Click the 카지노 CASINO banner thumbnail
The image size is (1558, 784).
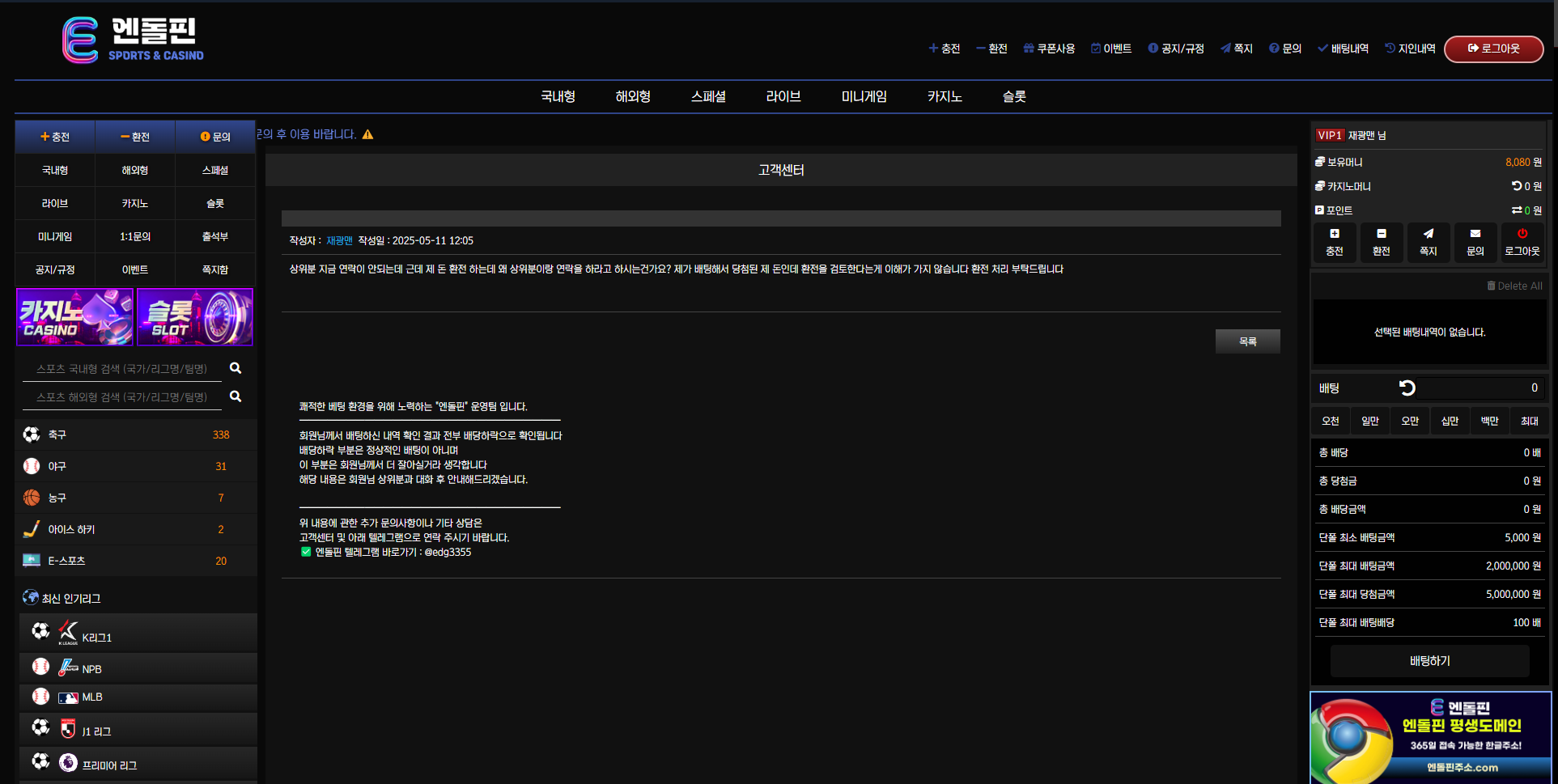point(75,317)
